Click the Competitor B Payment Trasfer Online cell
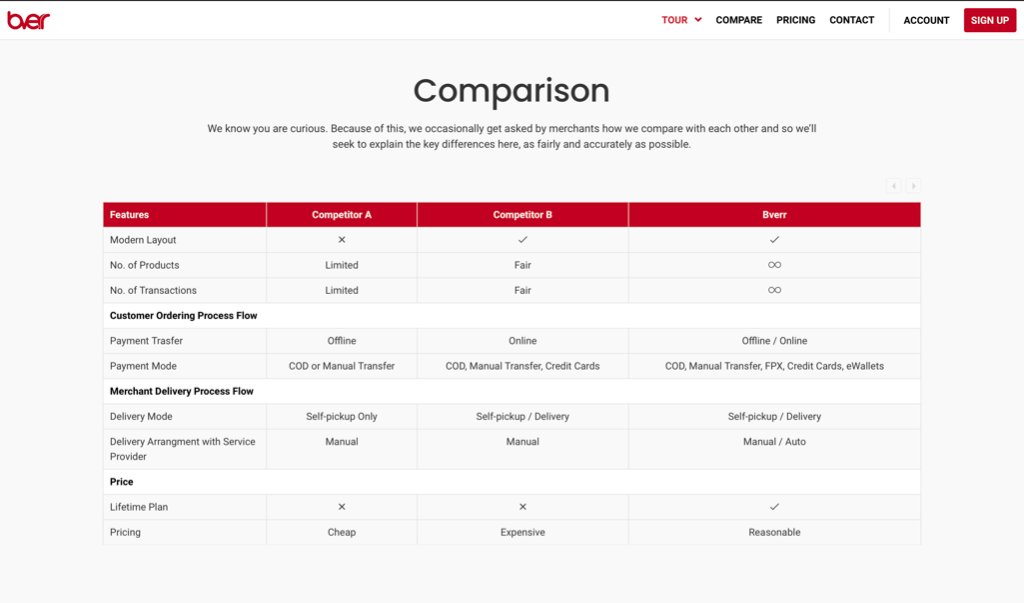This screenshot has height=603, width=1024. click(522, 341)
